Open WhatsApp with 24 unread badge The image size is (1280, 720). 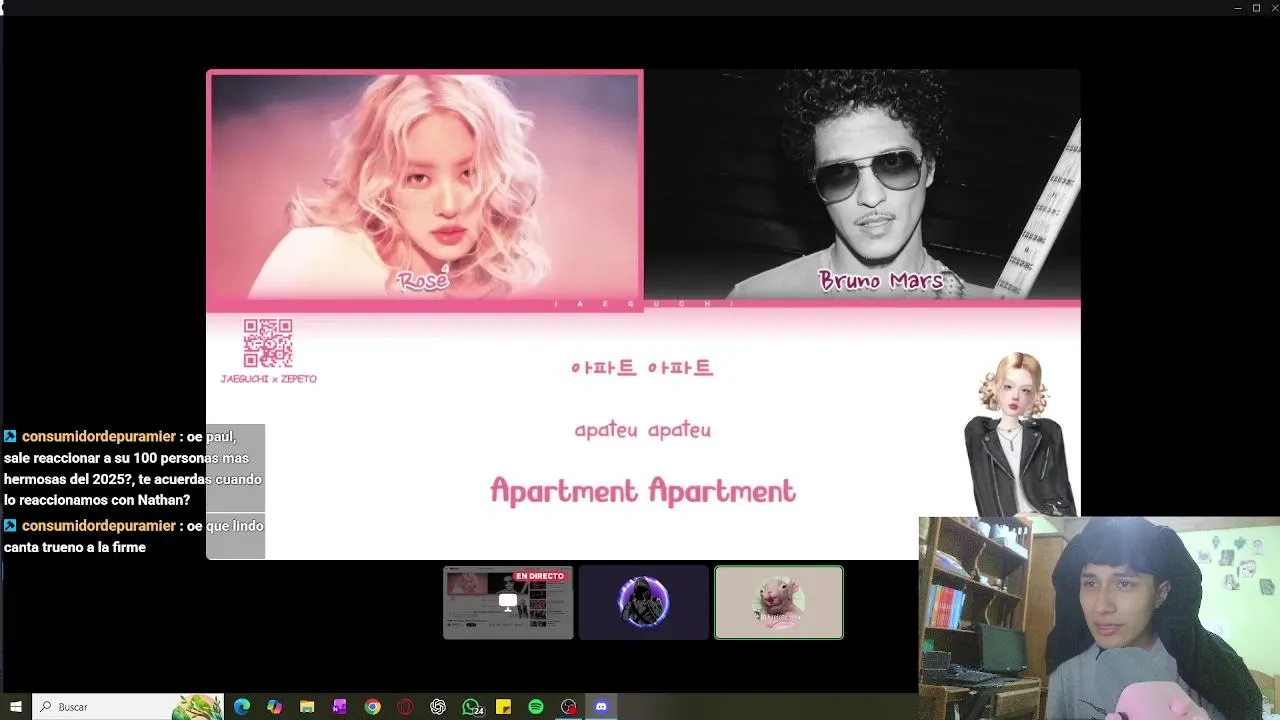472,707
